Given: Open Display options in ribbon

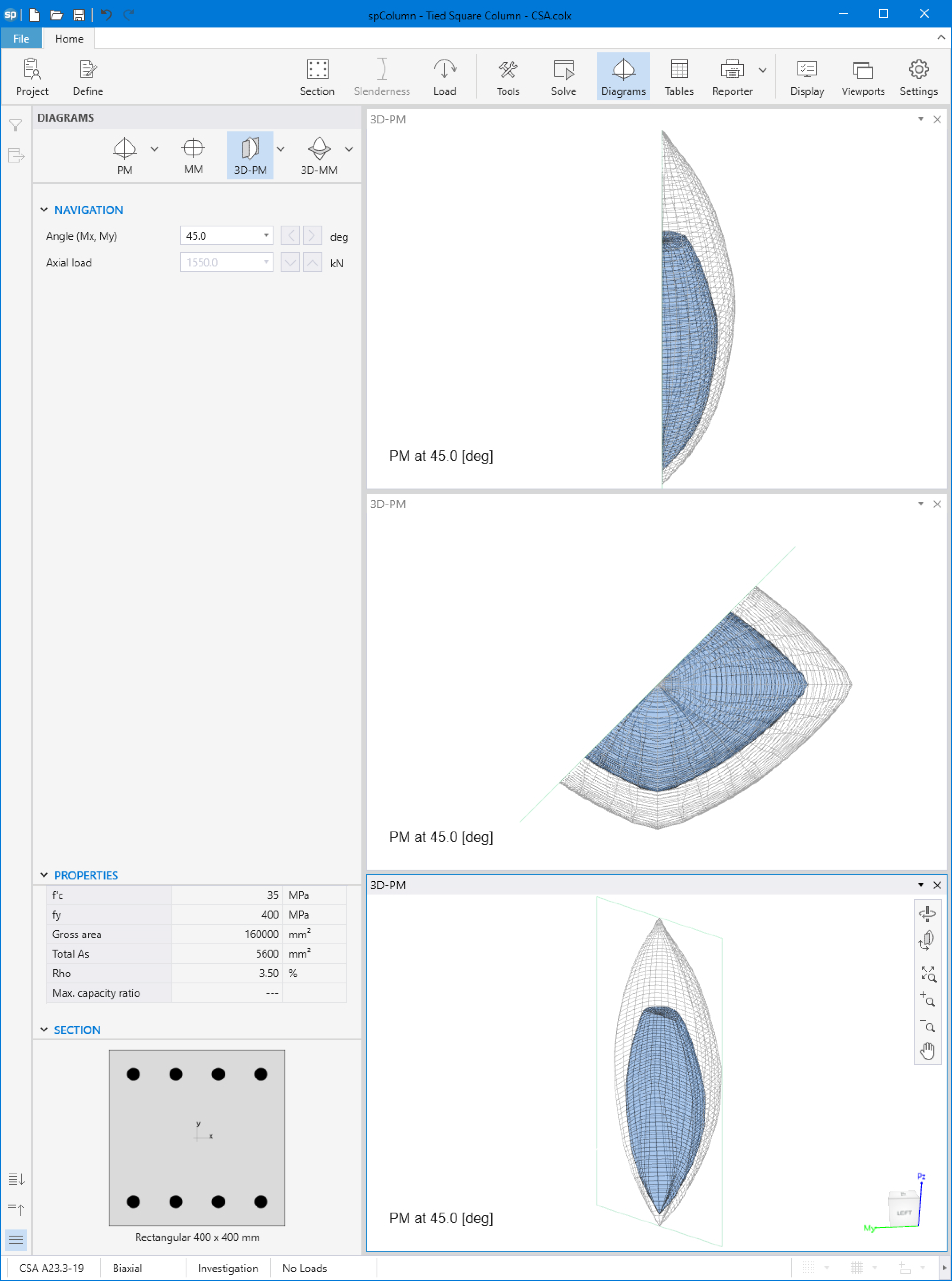Looking at the screenshot, I should 807,77.
